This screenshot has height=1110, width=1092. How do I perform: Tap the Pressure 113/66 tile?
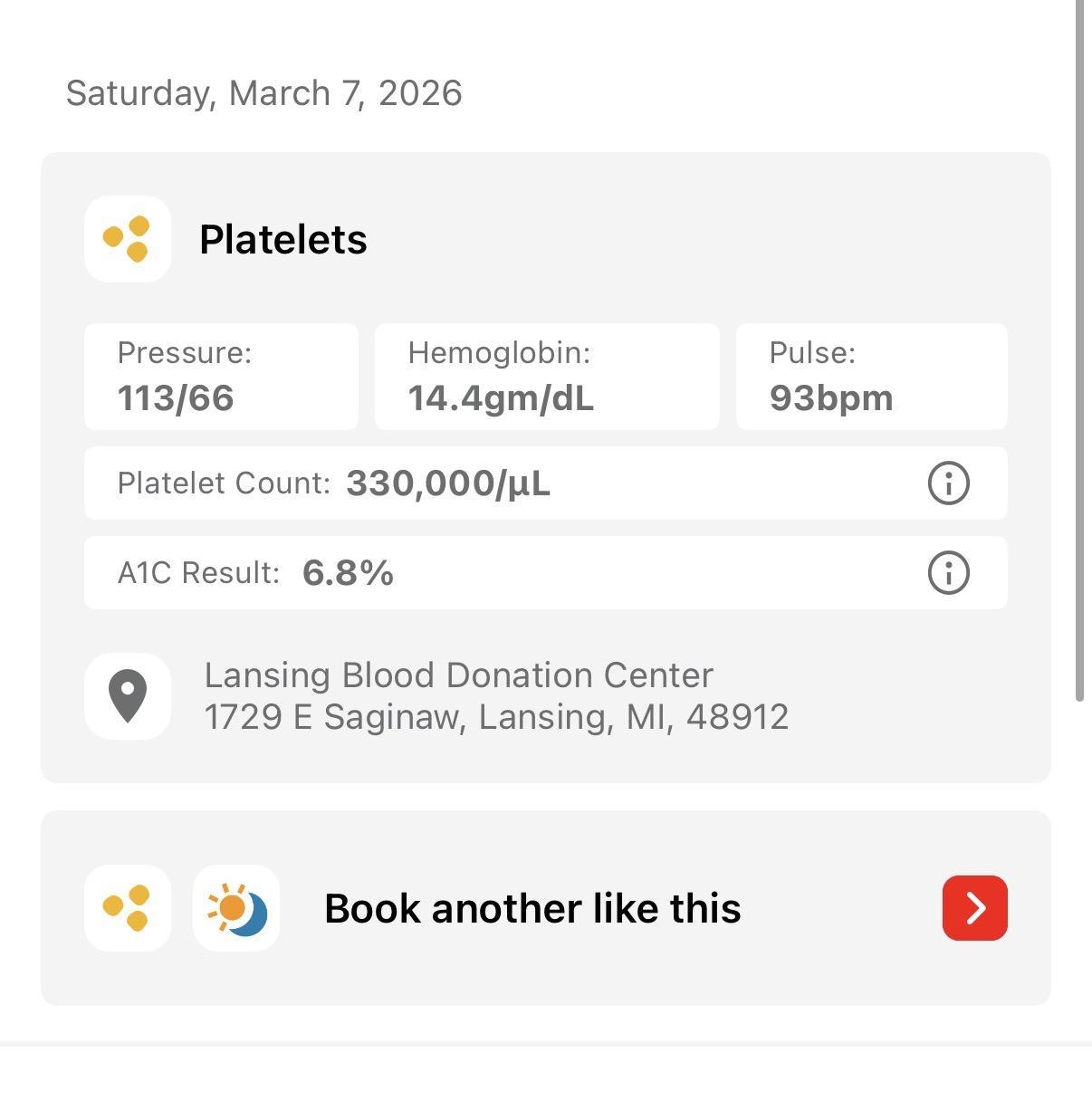pos(221,377)
